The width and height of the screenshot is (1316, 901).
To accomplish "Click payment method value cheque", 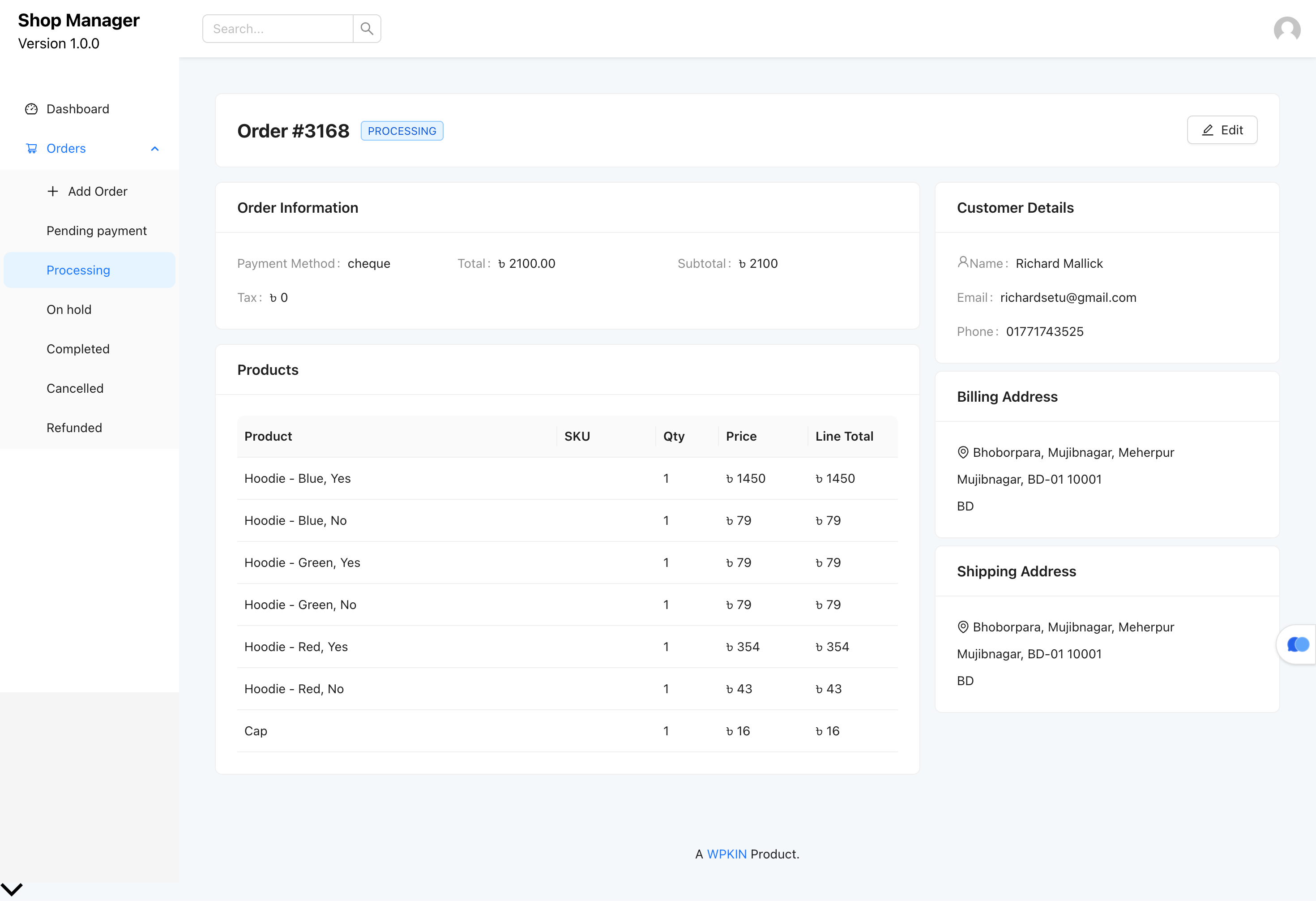I will pyautogui.click(x=369, y=263).
